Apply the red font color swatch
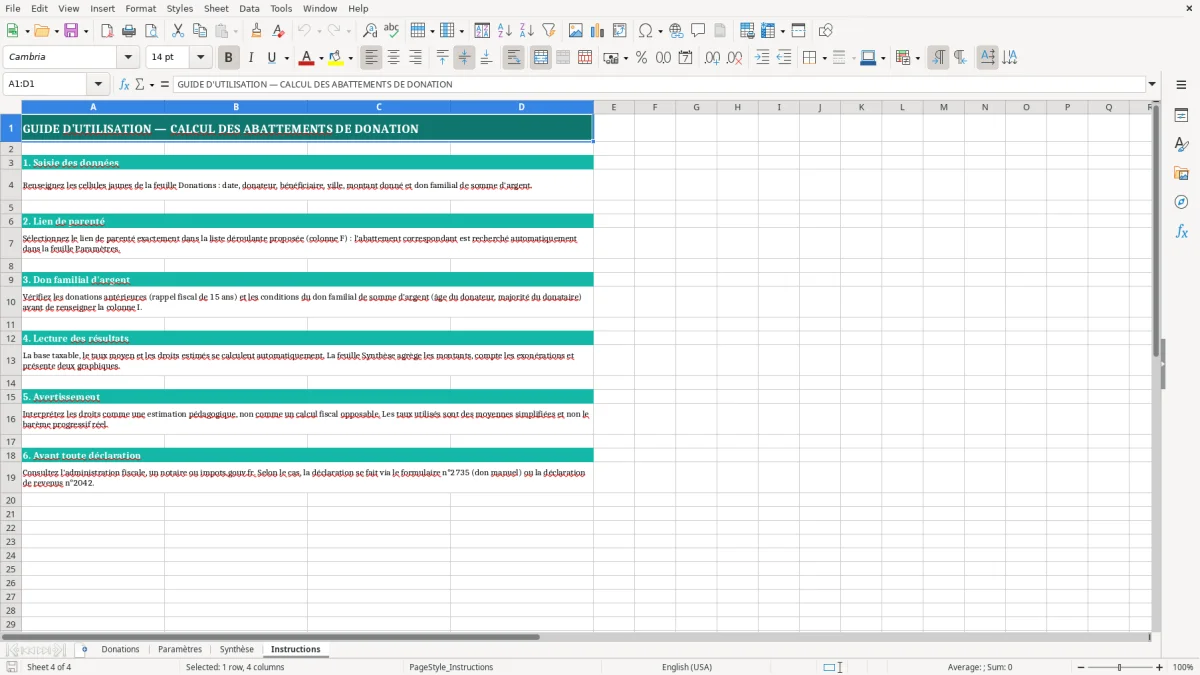Image resolution: width=1200 pixels, height=675 pixels. click(x=307, y=57)
